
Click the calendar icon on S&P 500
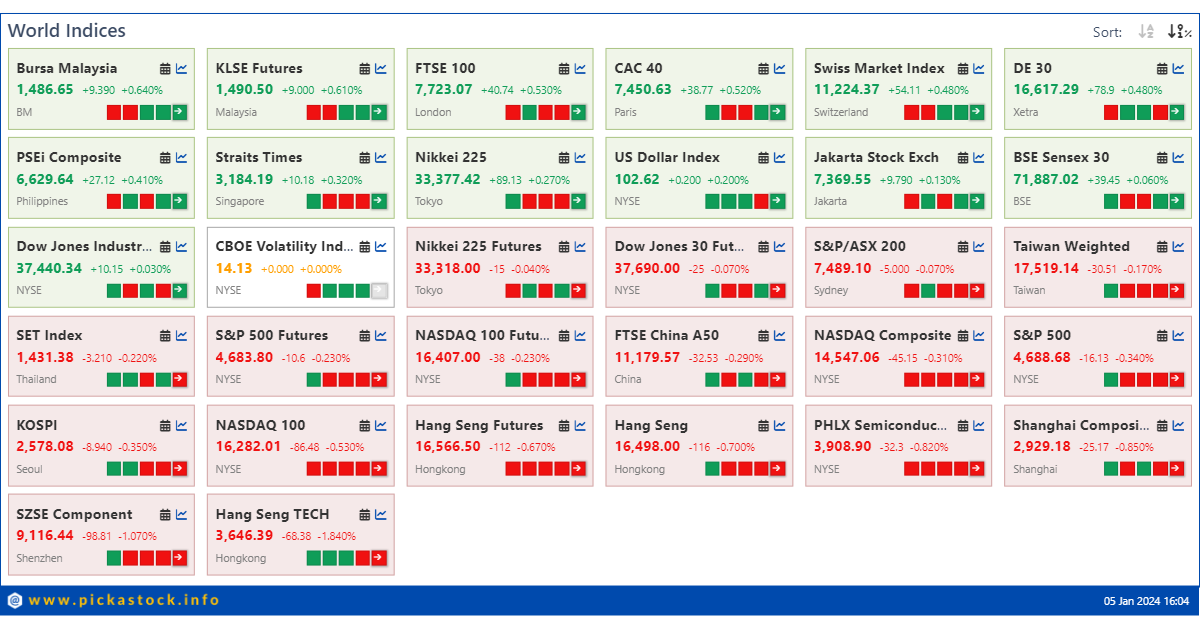(1160, 335)
